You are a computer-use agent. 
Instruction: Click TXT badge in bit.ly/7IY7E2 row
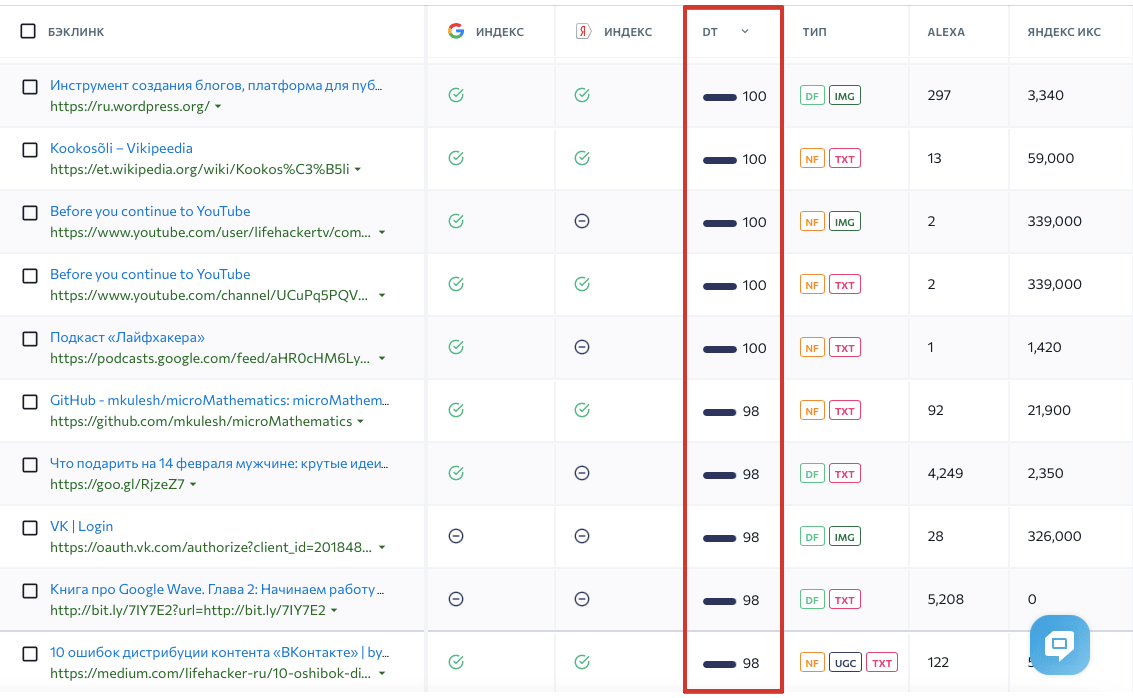[x=845, y=600]
